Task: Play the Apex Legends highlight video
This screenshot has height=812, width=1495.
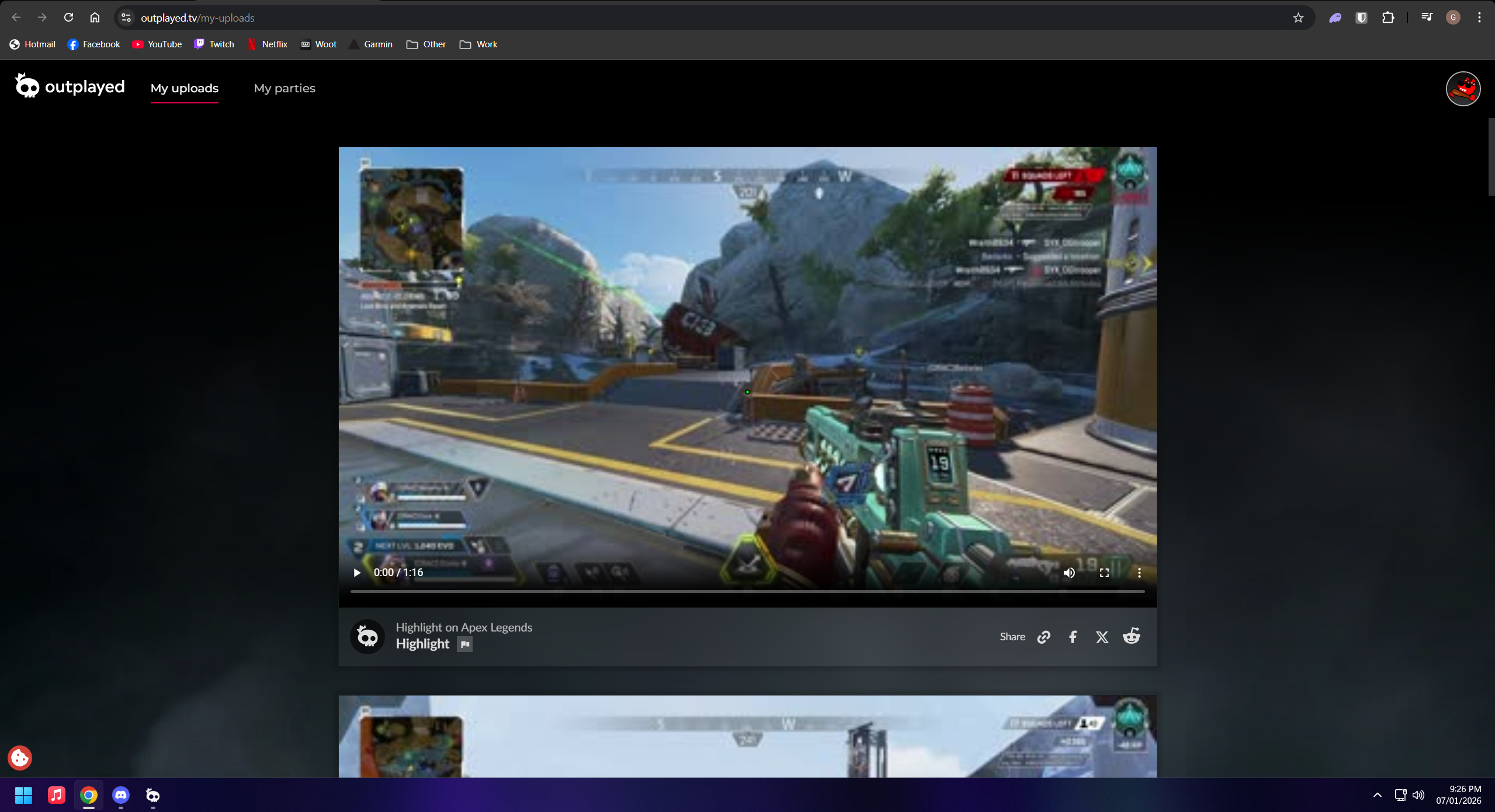Action: click(357, 572)
